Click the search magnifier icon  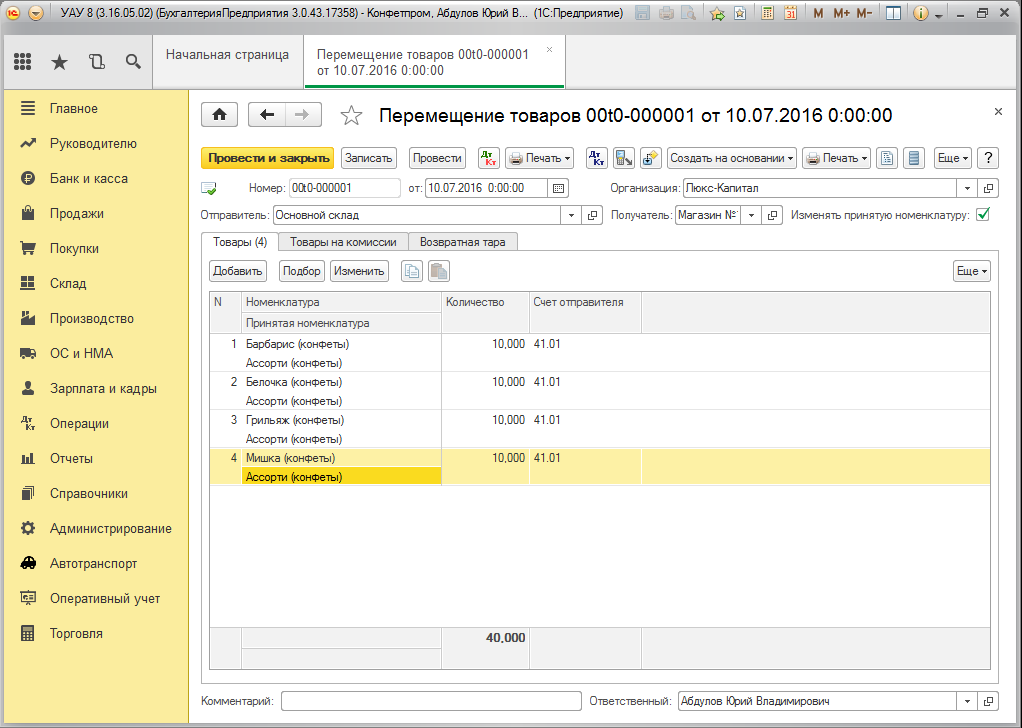(x=134, y=62)
